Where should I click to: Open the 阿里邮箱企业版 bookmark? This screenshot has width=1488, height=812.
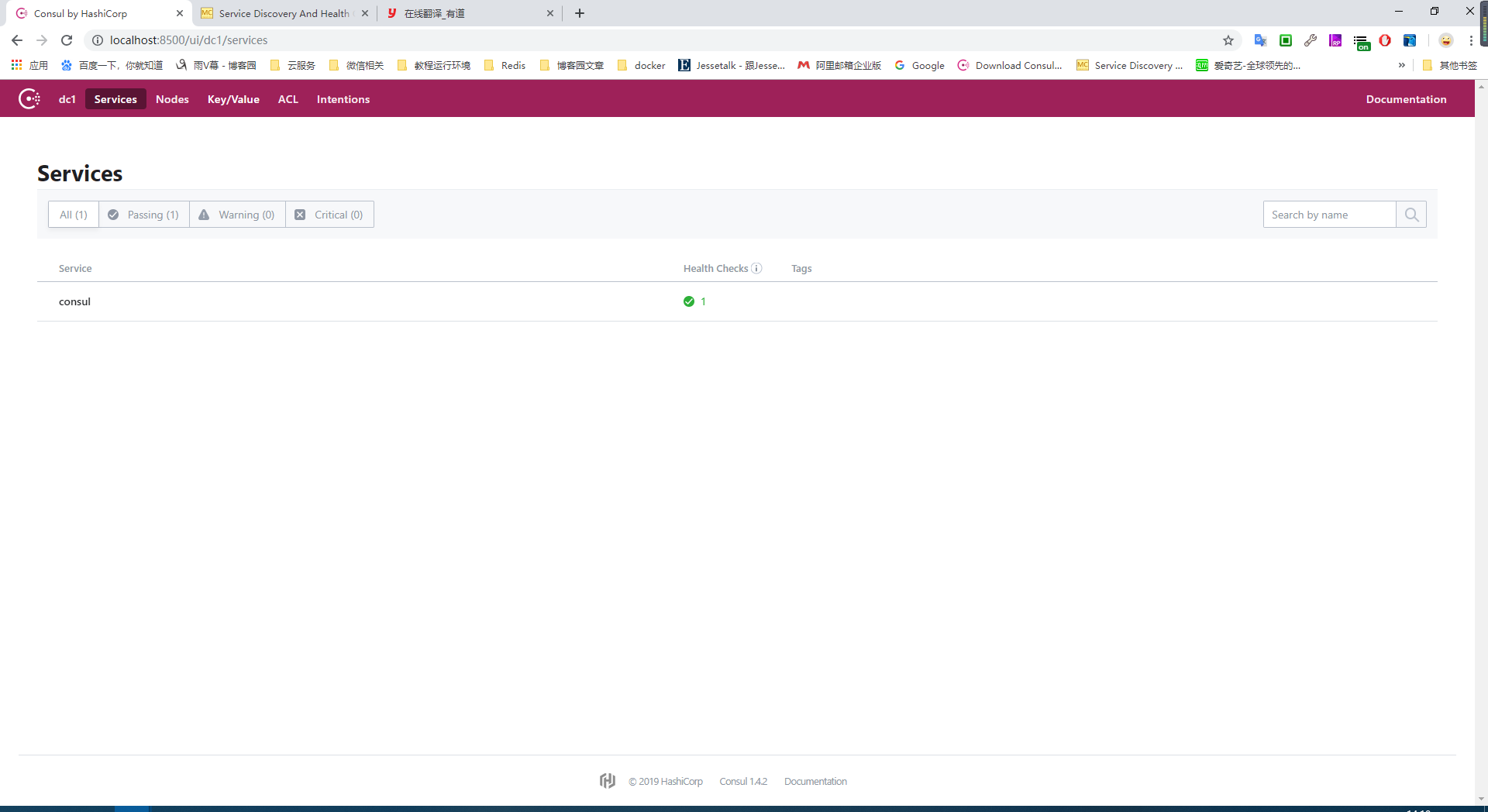tap(839, 65)
